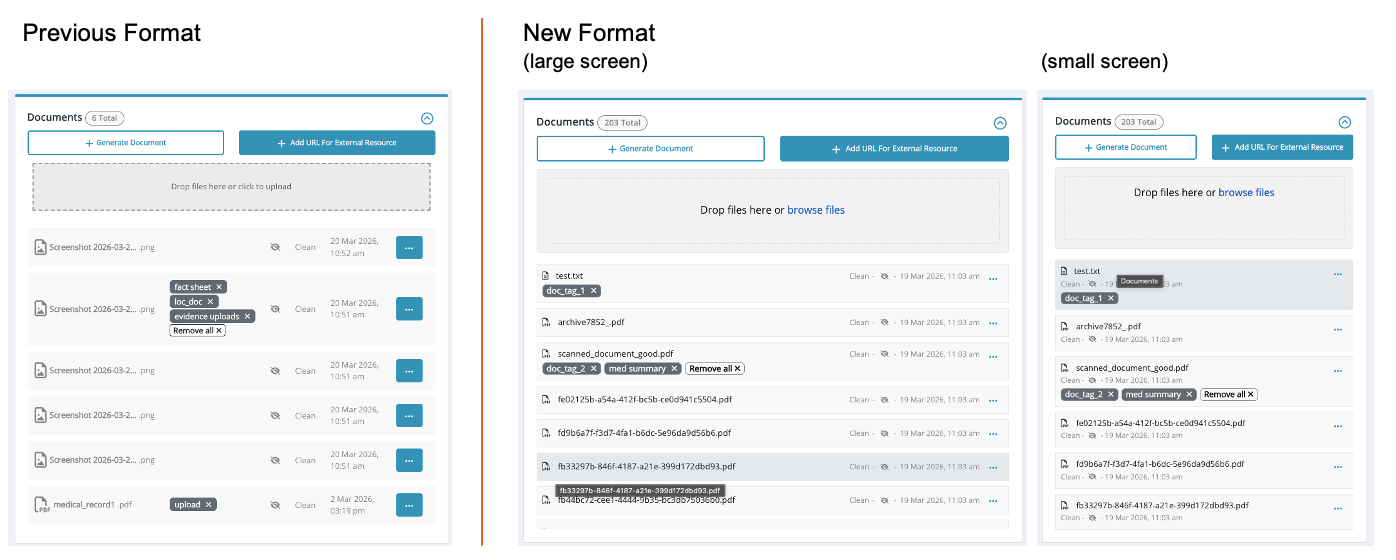
Task: Click 'Remove all' on scanned_document_good.pdf, small screen
Action: coord(1229,394)
